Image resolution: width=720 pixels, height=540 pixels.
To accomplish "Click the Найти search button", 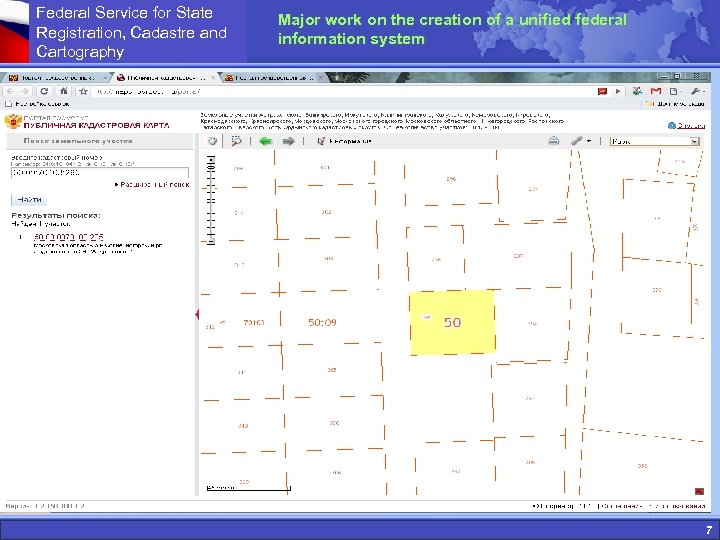I will pyautogui.click(x=29, y=199).
